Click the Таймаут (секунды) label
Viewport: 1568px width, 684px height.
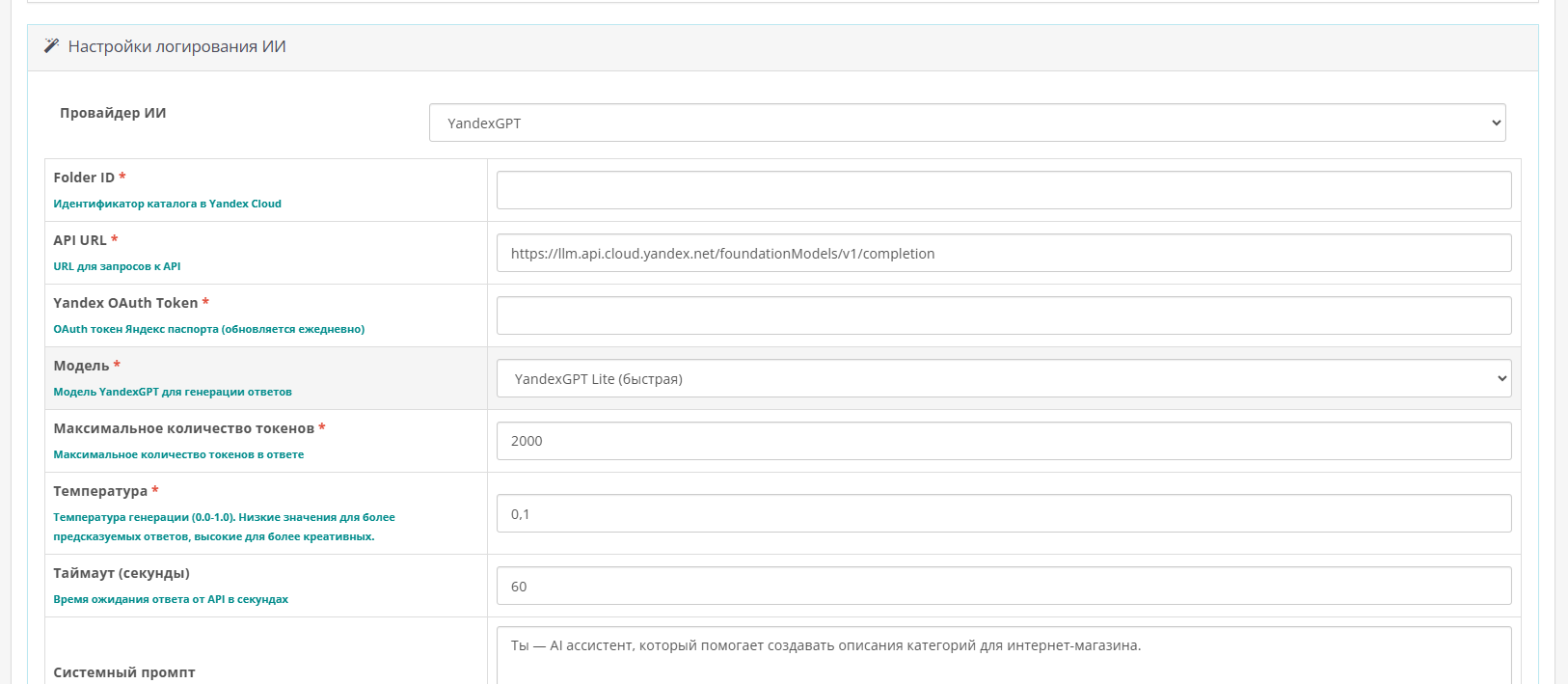pos(122,573)
